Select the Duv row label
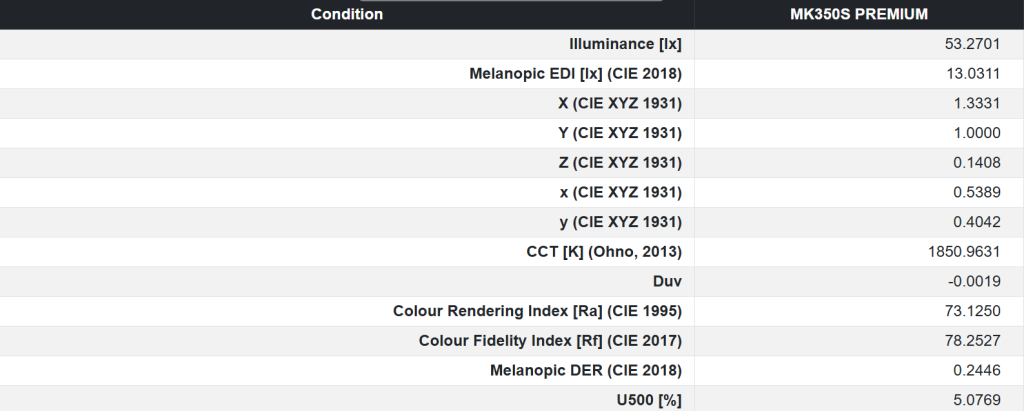The image size is (1024, 411). coord(667,281)
